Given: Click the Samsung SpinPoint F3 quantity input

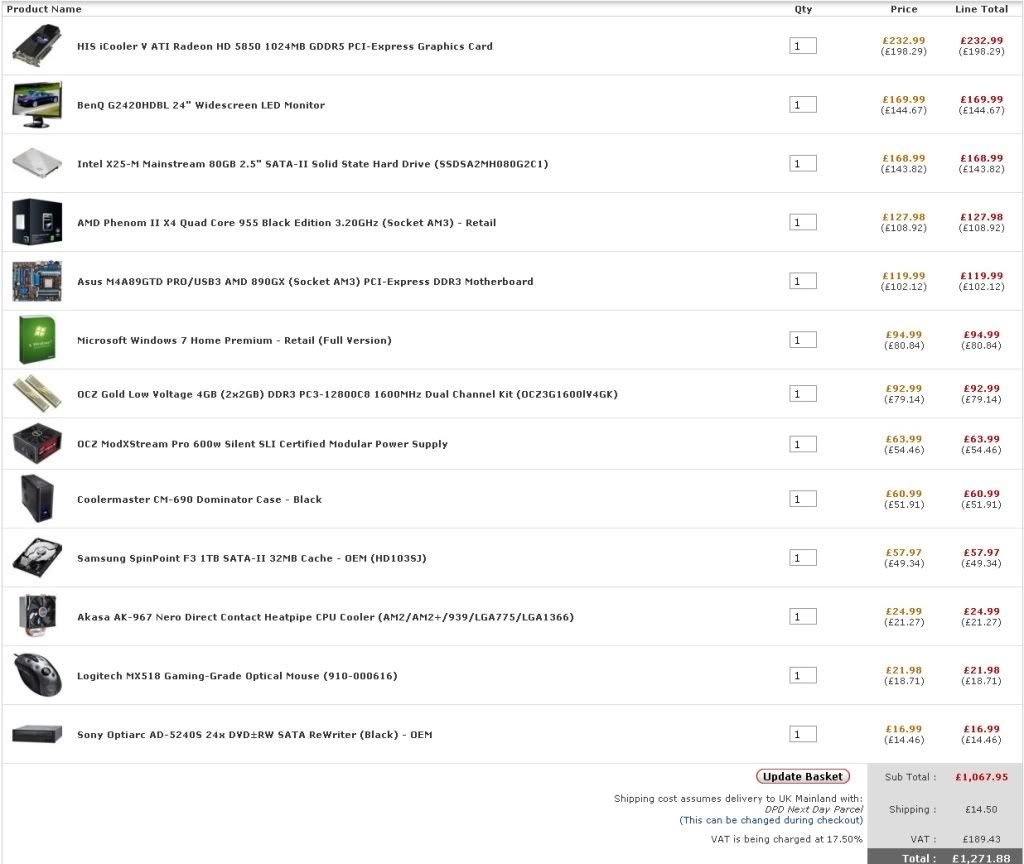Looking at the screenshot, I should [803, 558].
